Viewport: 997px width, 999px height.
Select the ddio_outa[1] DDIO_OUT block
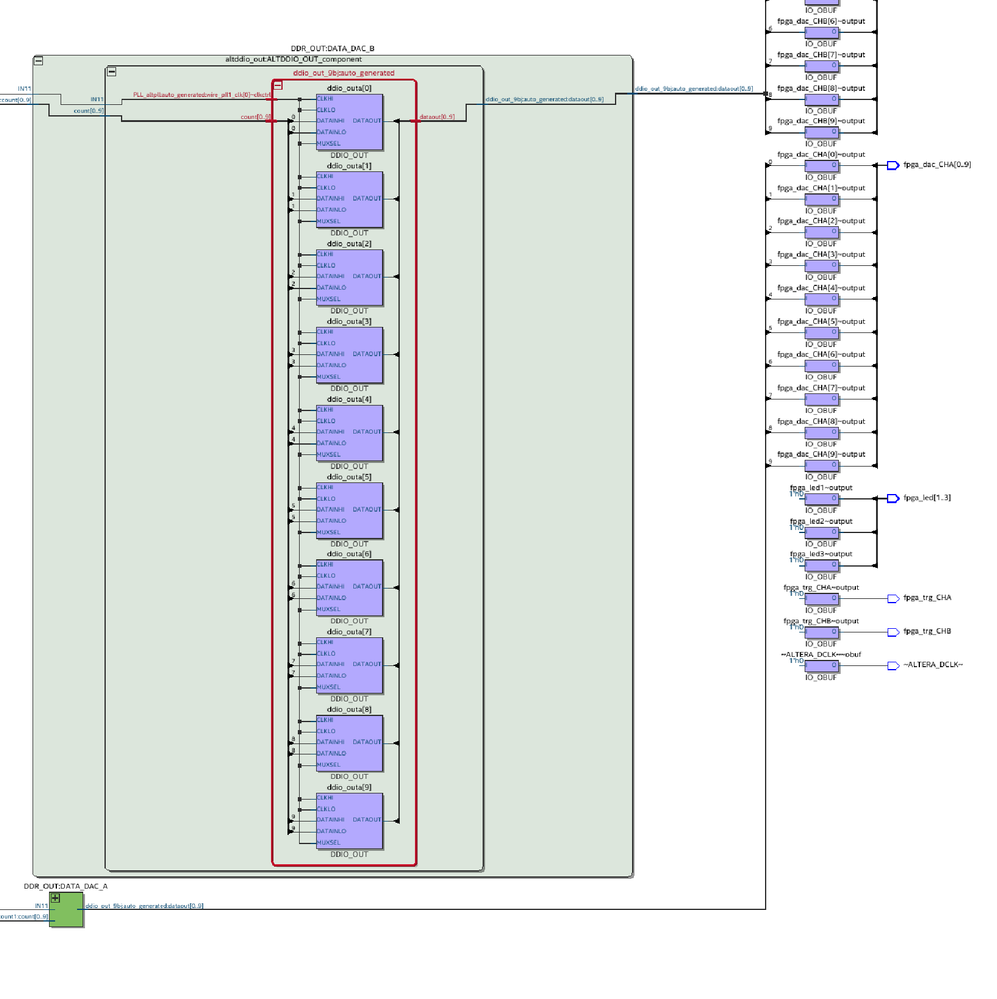pyautogui.click(x=350, y=200)
